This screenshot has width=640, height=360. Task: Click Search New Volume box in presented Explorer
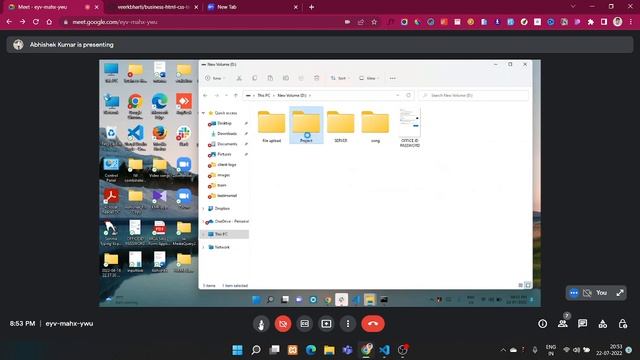coord(473,95)
